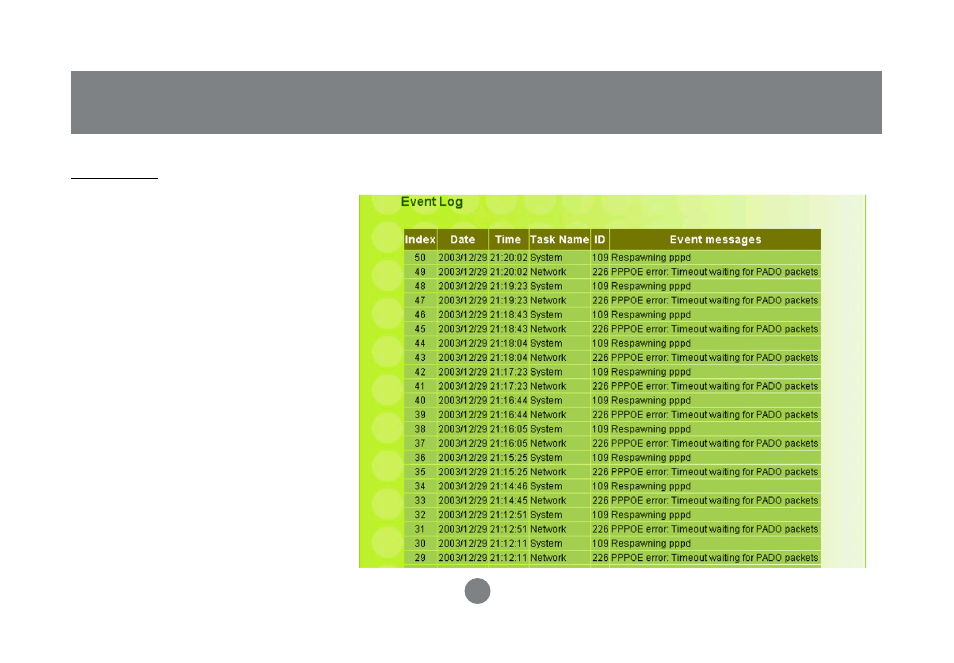
Task: Click the PPPOE error message in row 29
Action: (x=715, y=558)
